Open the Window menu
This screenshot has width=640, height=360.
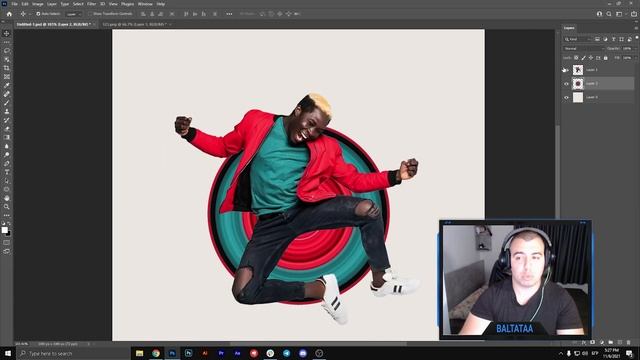(x=145, y=4)
